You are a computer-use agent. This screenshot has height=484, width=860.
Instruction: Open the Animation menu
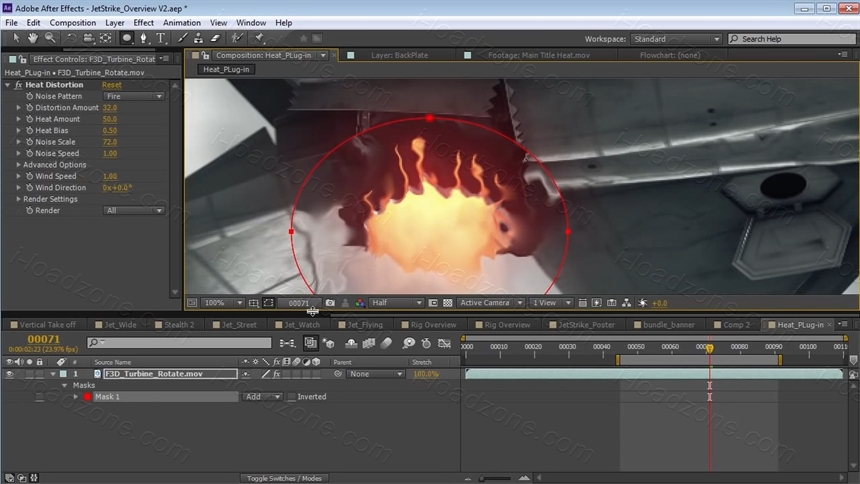[182, 22]
